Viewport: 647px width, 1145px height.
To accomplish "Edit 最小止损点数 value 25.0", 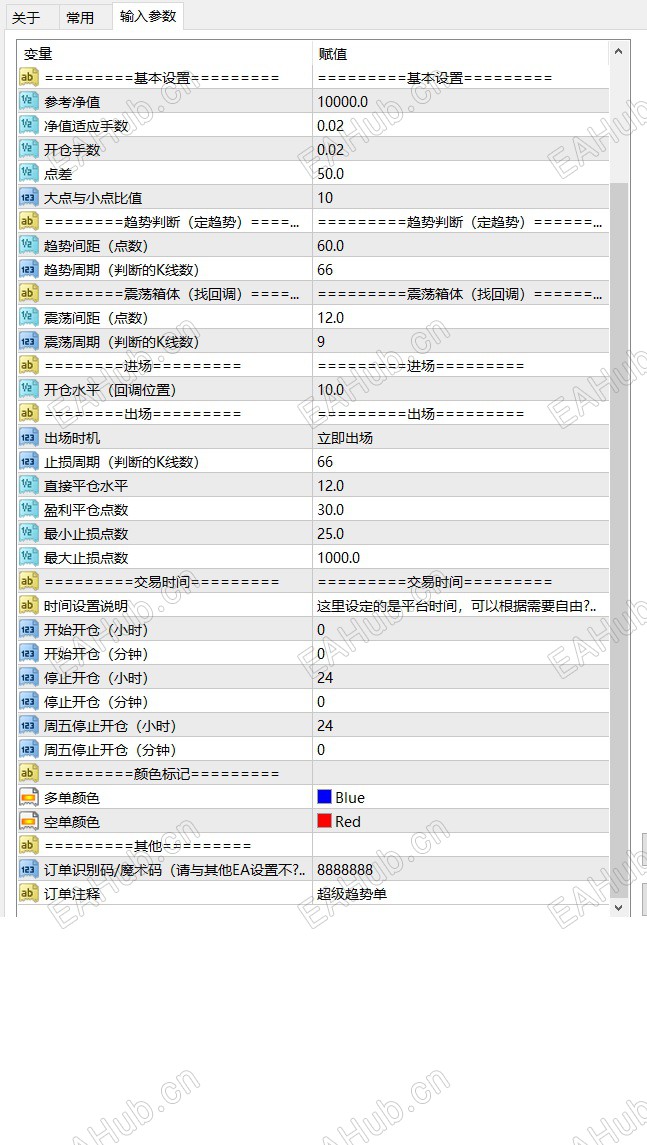I will pos(461,534).
